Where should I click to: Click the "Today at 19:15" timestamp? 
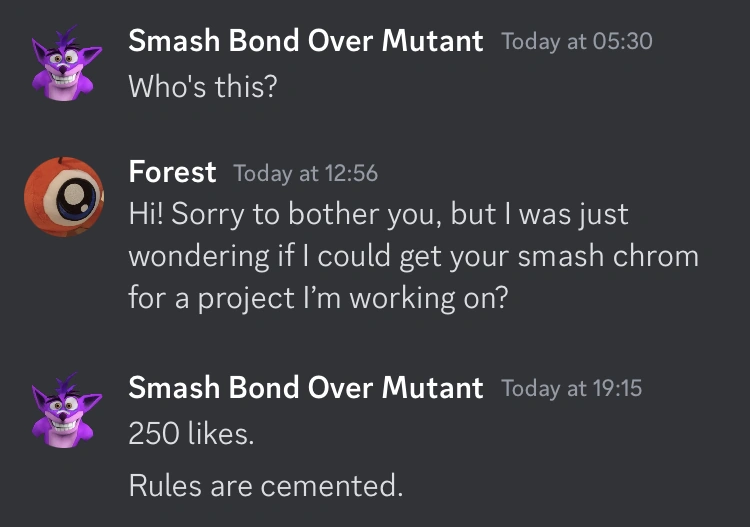click(571, 388)
